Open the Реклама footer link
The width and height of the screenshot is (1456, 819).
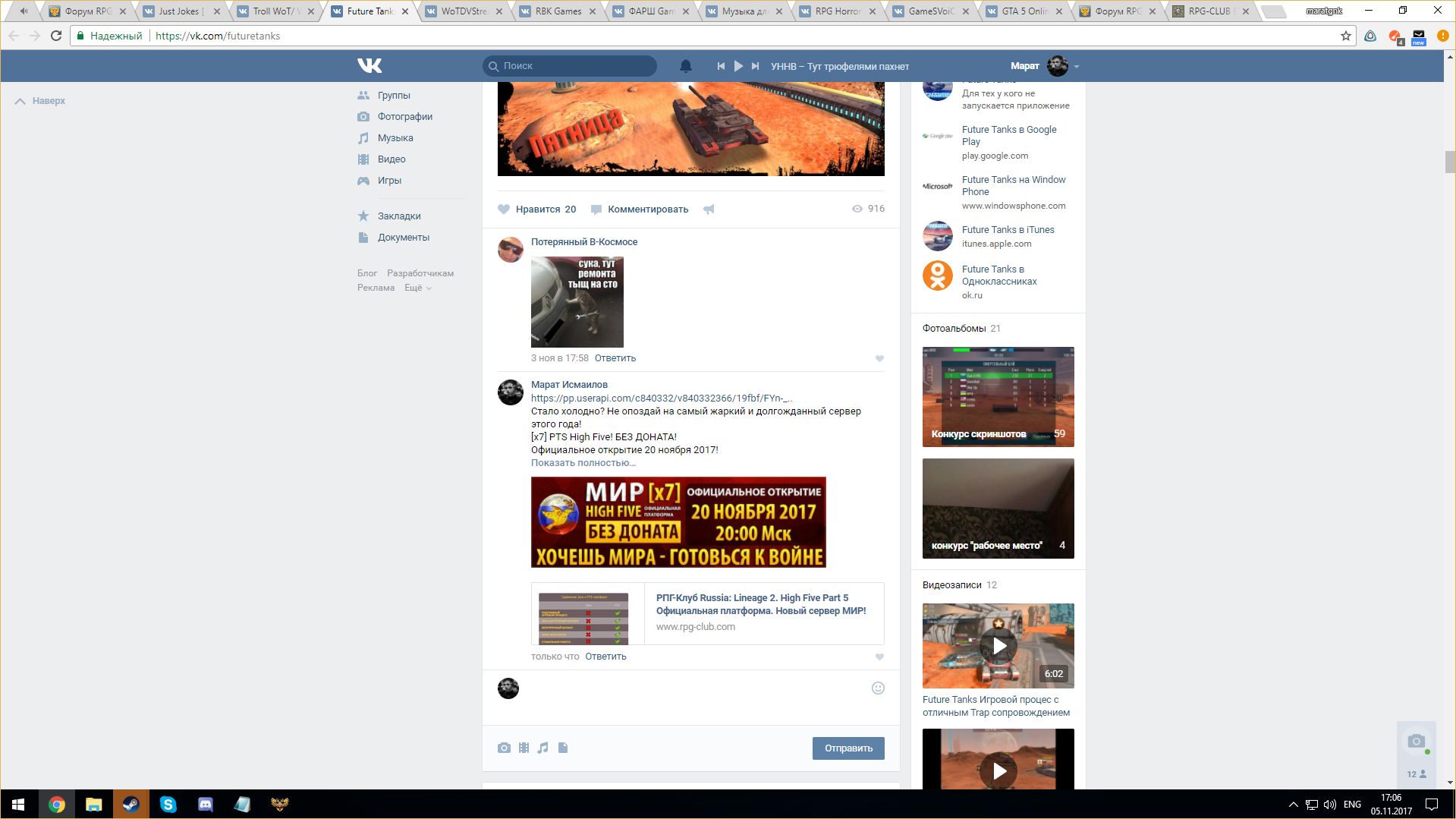[376, 288]
